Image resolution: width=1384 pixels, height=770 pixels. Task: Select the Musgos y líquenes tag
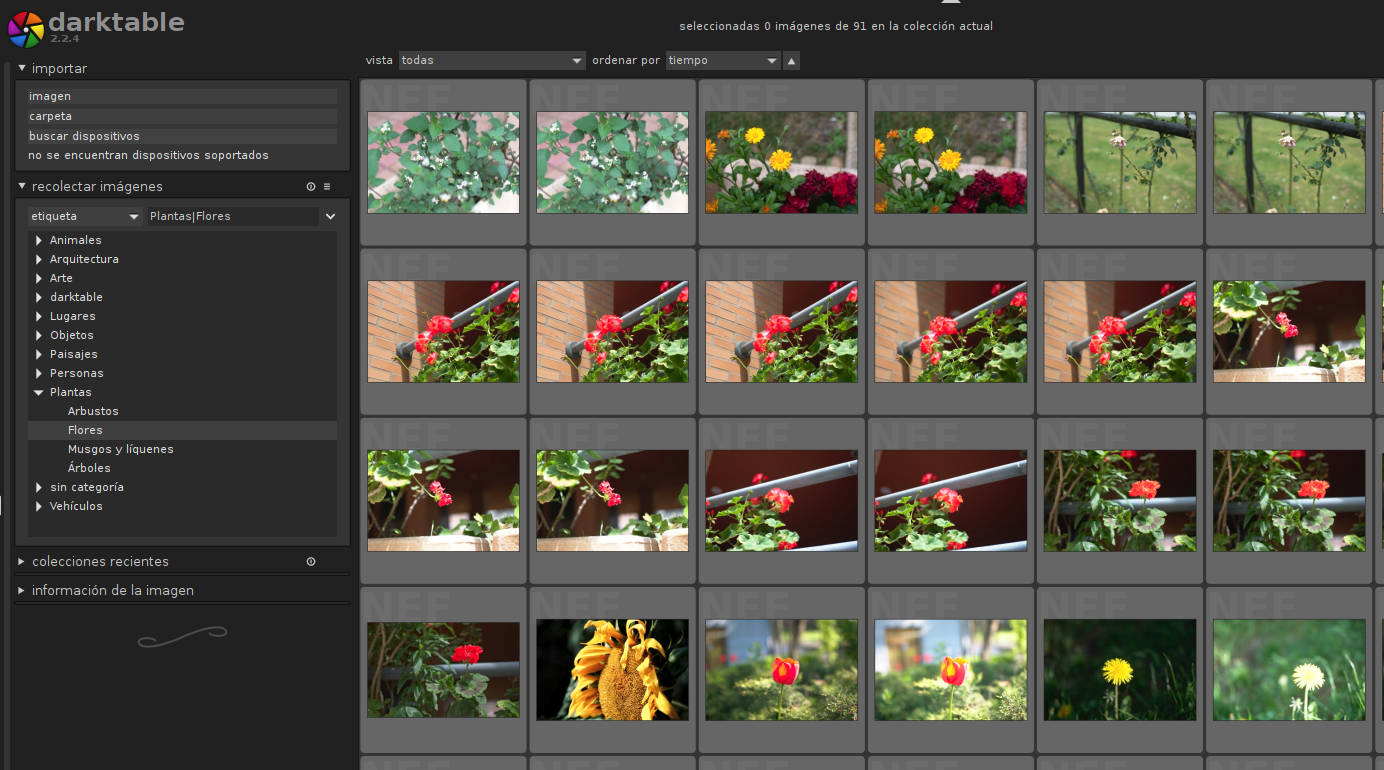point(121,449)
